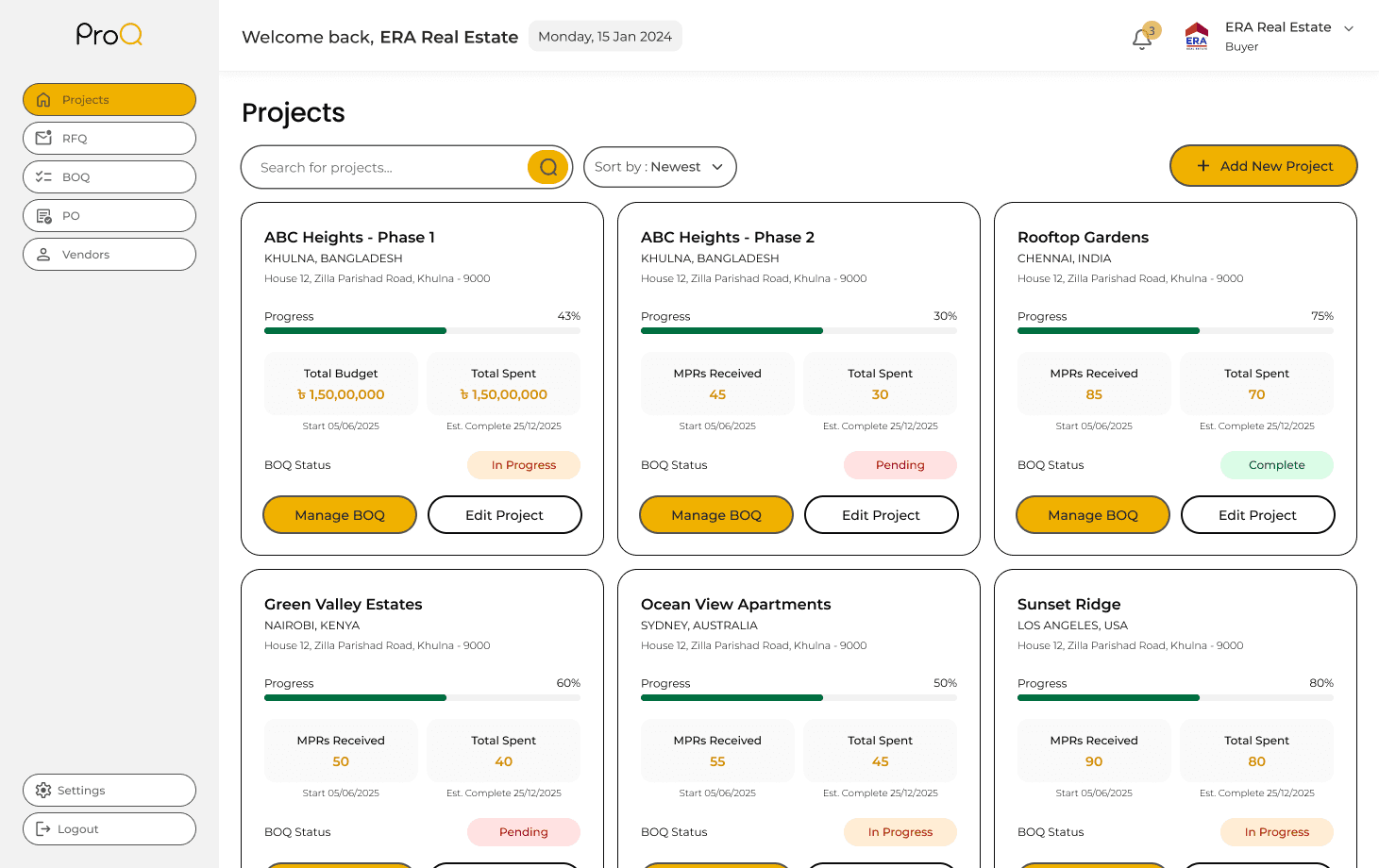Click the Green Valley Estates title
The image size is (1379, 868).
[x=344, y=605]
